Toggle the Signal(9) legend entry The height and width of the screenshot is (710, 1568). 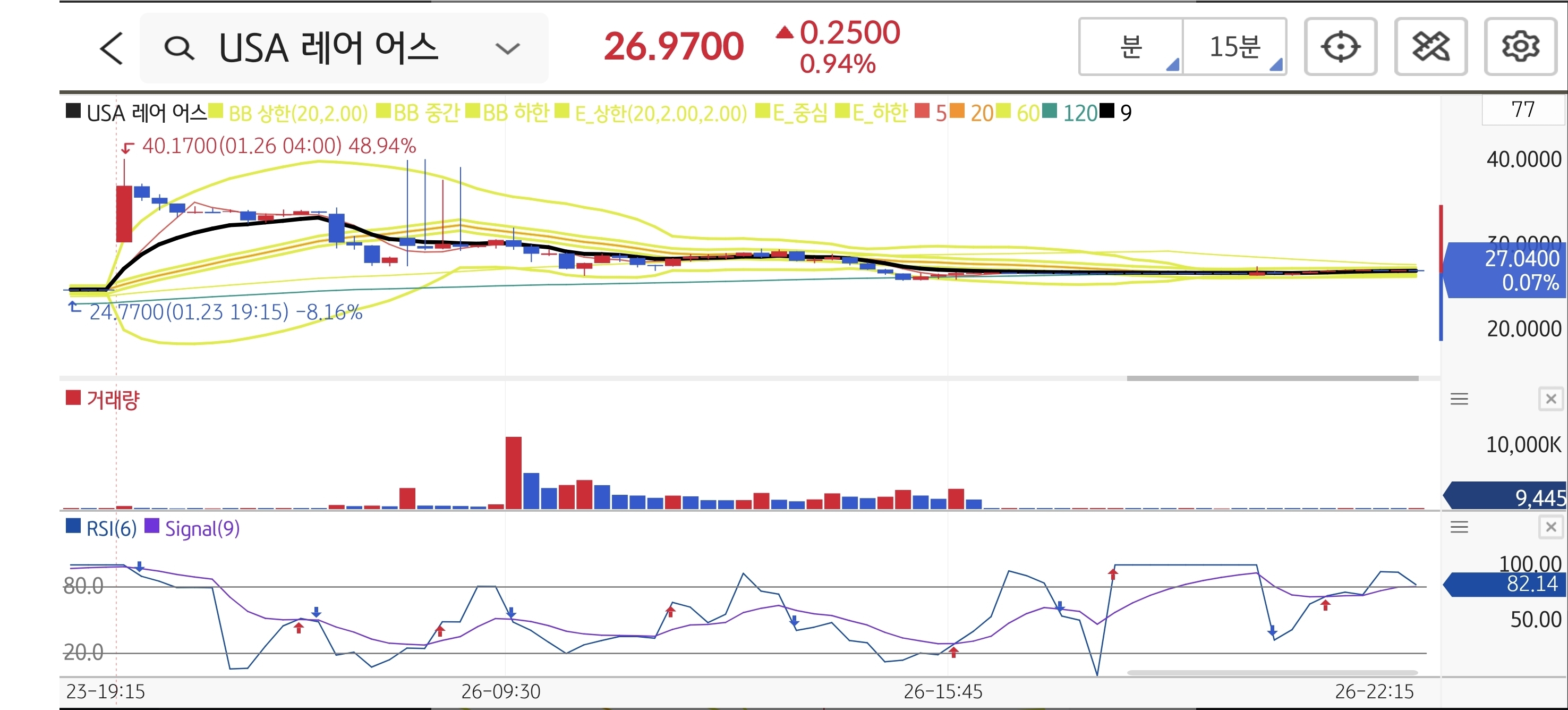click(x=201, y=528)
